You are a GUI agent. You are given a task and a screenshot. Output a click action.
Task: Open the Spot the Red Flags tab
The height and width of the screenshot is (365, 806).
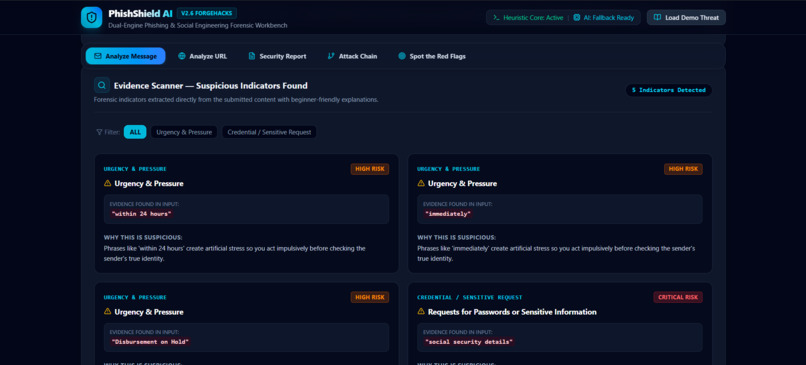432,56
